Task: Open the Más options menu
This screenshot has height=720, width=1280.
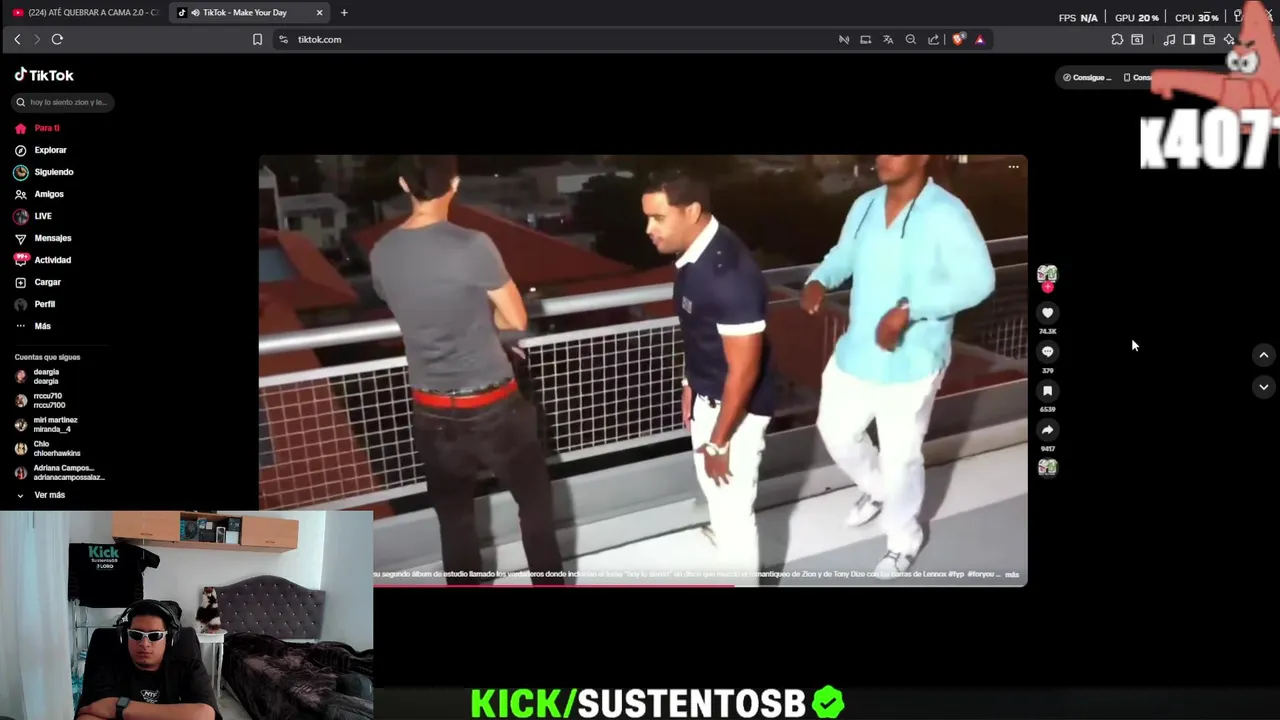Action: [x=33, y=326]
